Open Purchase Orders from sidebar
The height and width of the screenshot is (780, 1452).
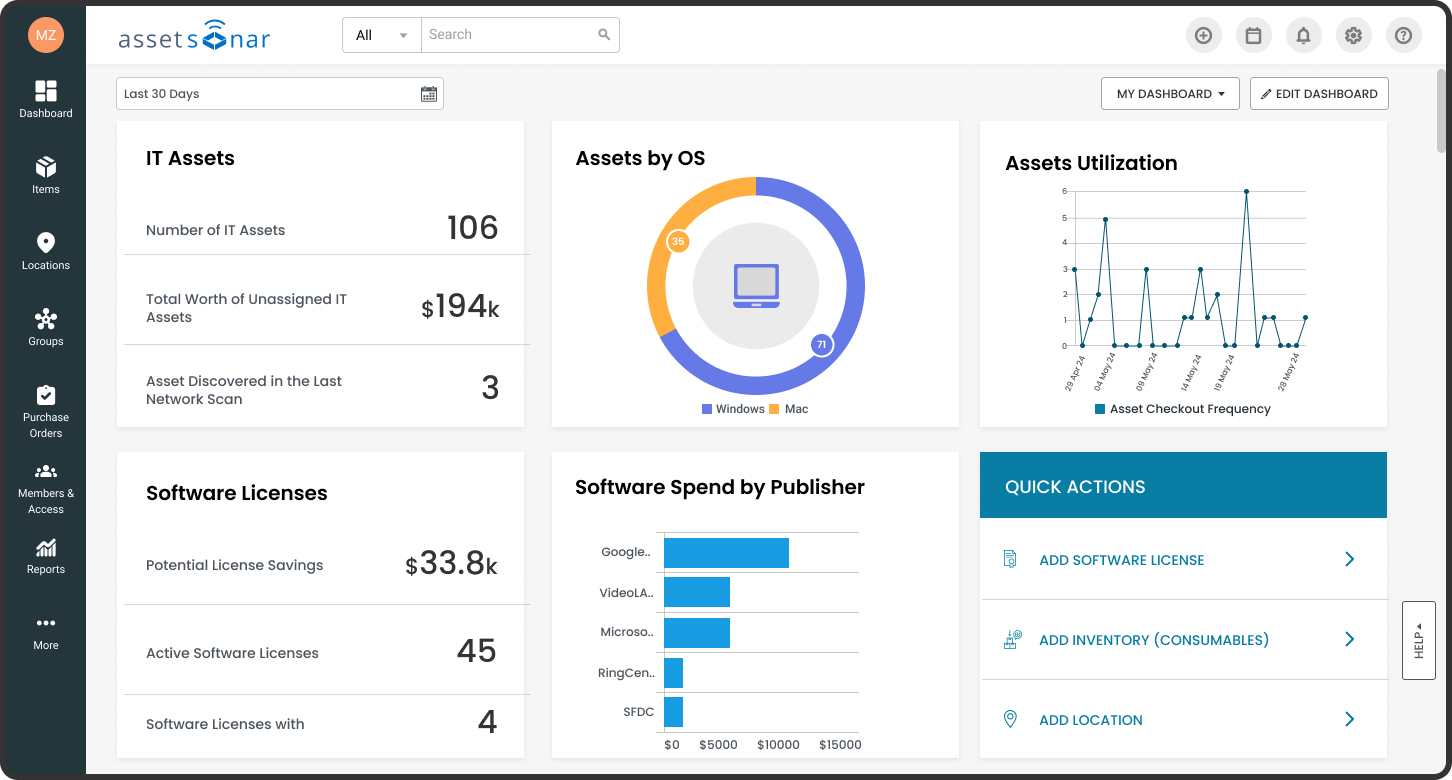pos(46,410)
